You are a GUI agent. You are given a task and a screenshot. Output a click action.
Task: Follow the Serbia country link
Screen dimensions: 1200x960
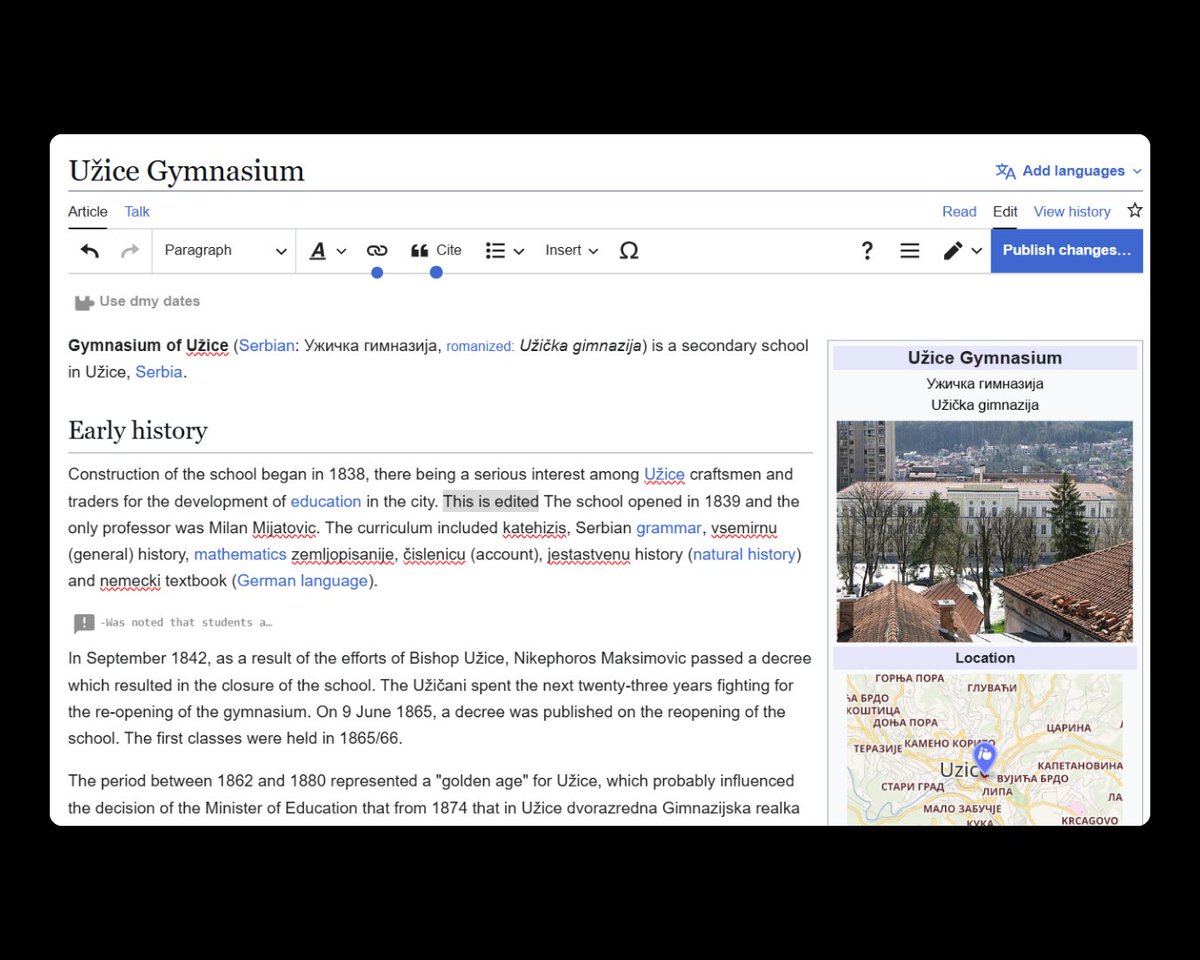click(x=159, y=372)
